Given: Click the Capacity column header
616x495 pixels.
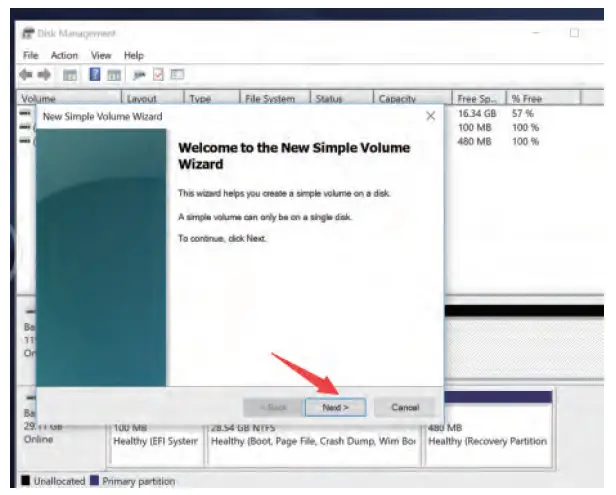Looking at the screenshot, I should pos(412,98).
